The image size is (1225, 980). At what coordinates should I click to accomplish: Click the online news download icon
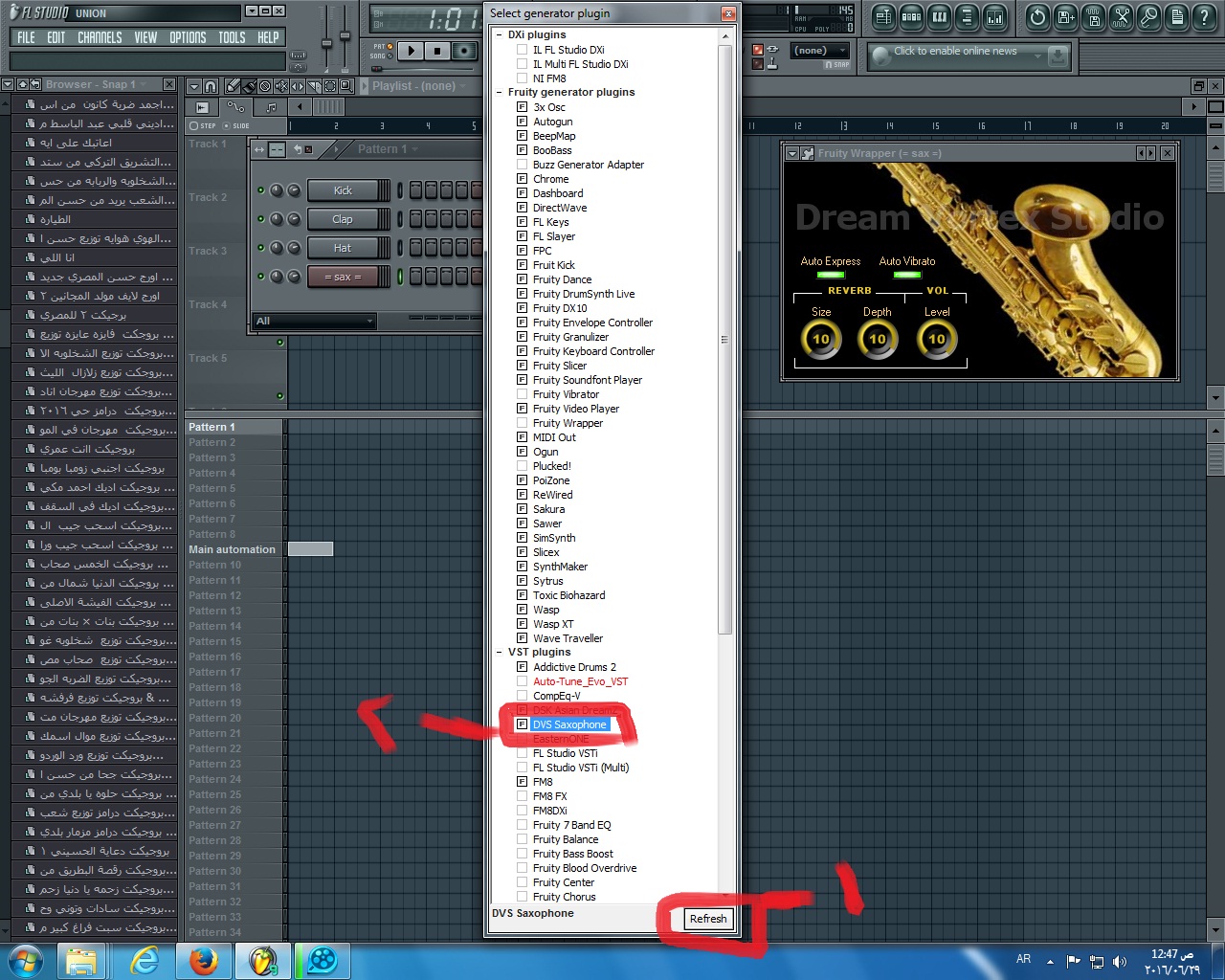(x=1058, y=56)
